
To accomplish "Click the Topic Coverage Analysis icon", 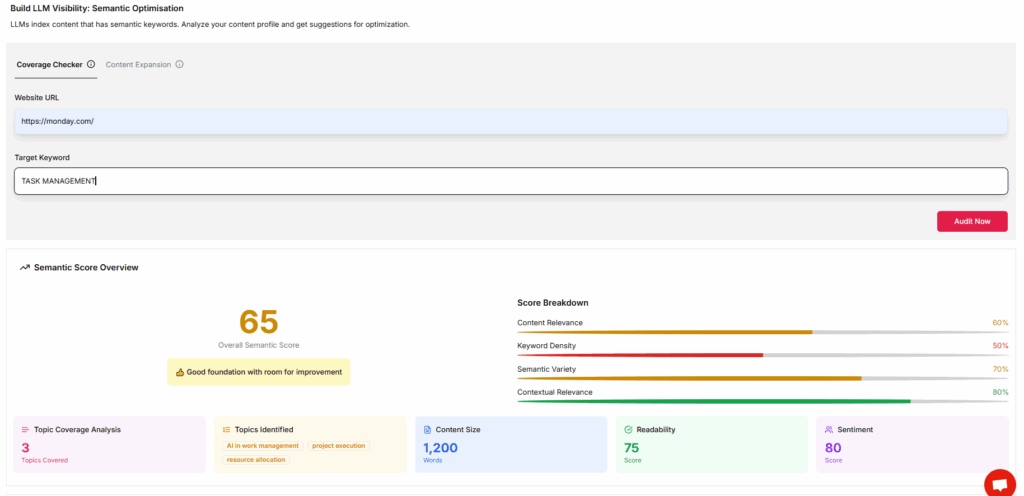I will (25, 429).
